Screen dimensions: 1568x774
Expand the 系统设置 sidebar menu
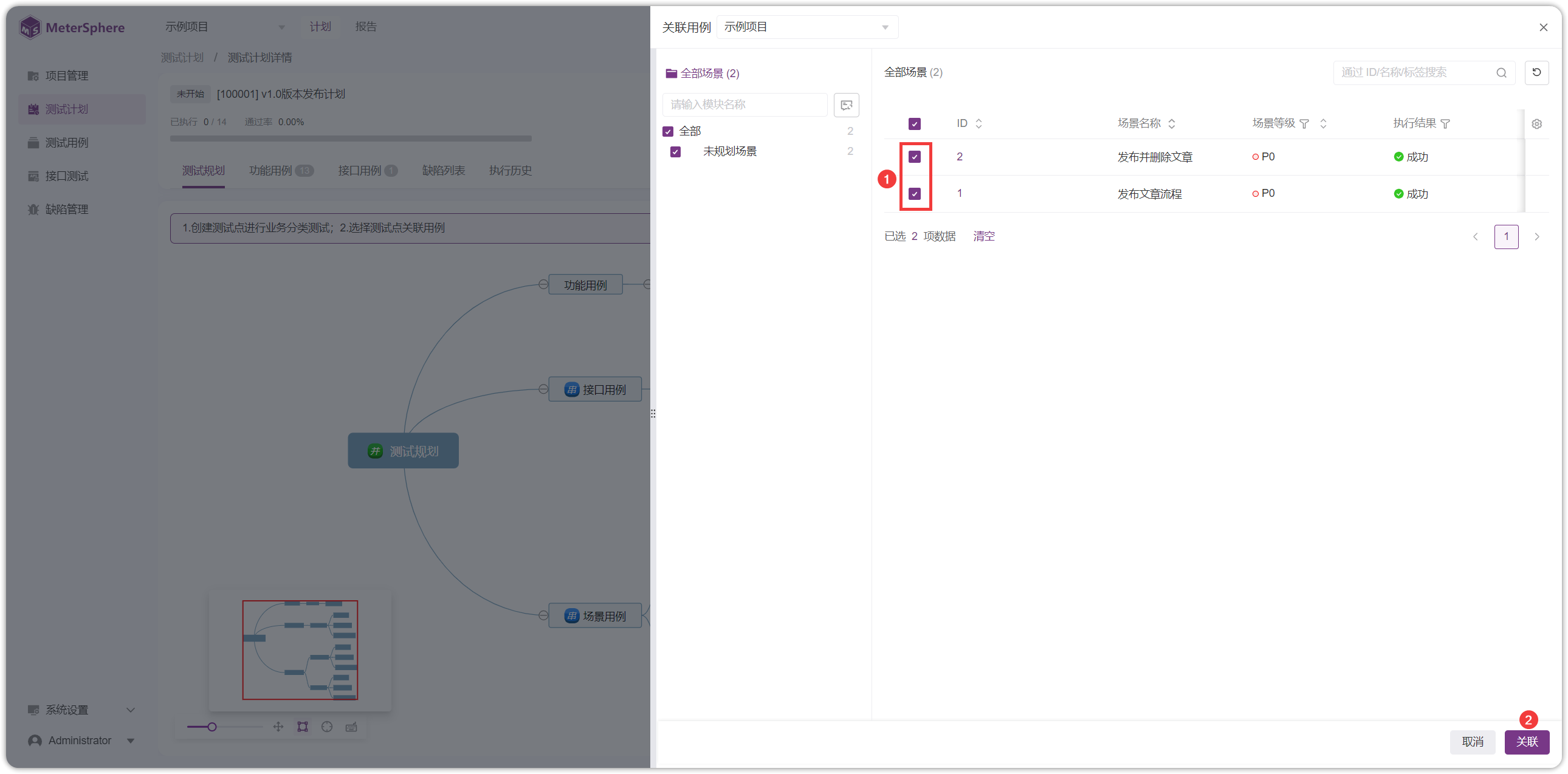point(81,710)
